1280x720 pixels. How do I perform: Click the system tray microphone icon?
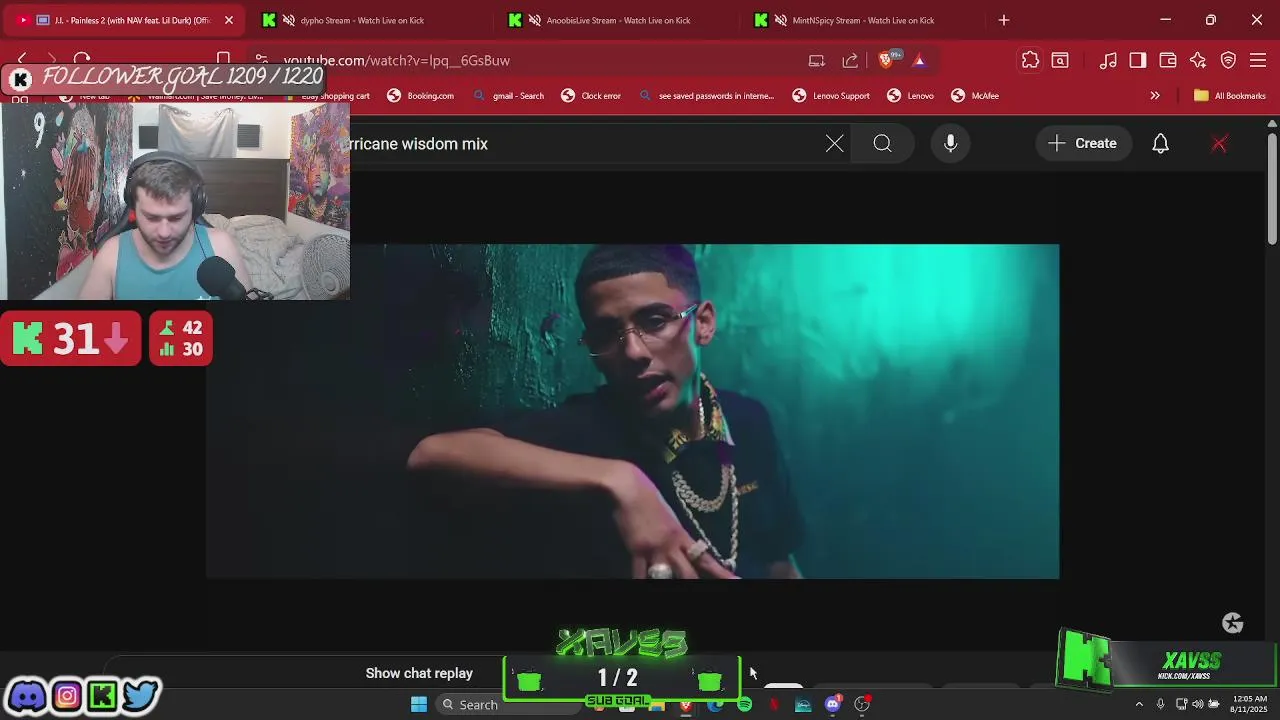(x=1160, y=704)
